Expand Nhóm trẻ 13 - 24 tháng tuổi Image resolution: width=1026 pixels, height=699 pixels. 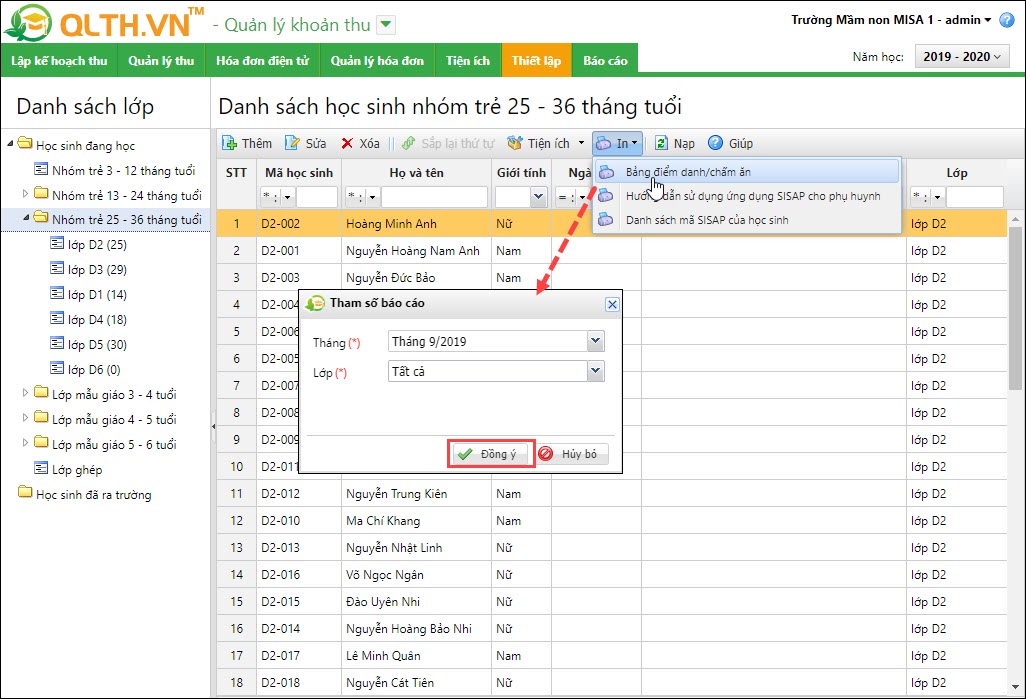click(x=26, y=194)
